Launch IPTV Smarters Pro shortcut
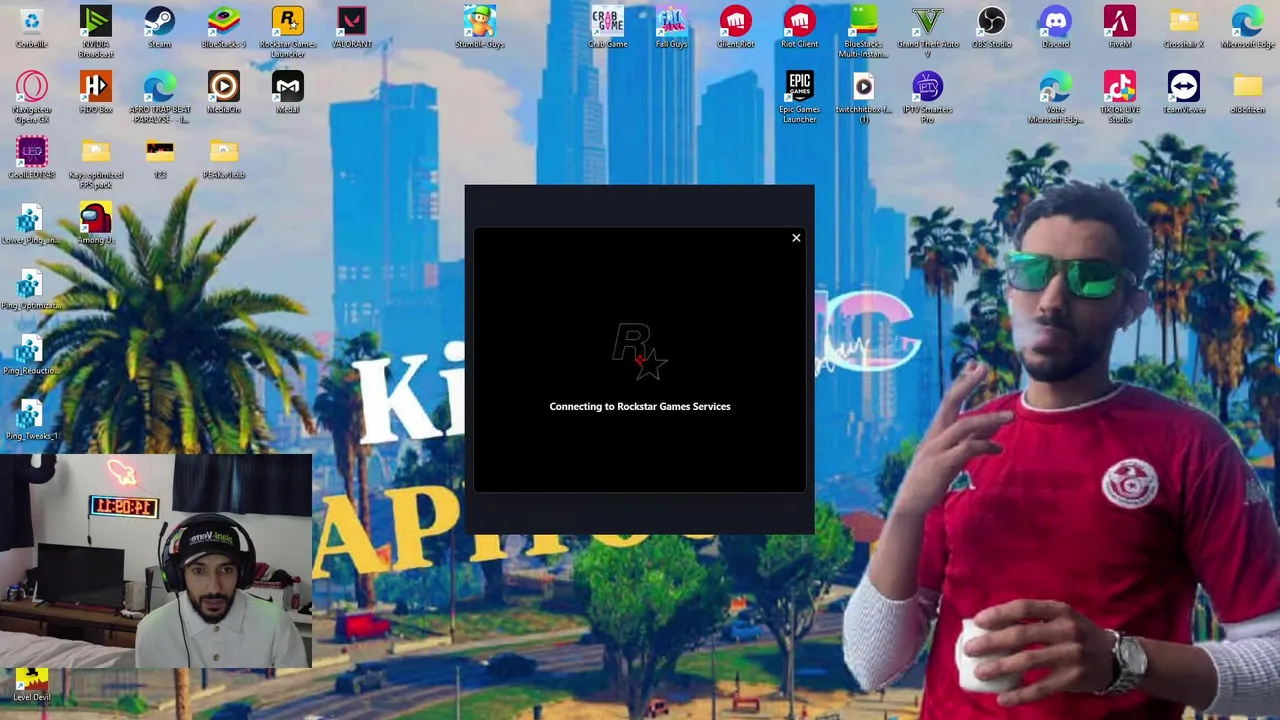The image size is (1280, 720). [x=928, y=97]
